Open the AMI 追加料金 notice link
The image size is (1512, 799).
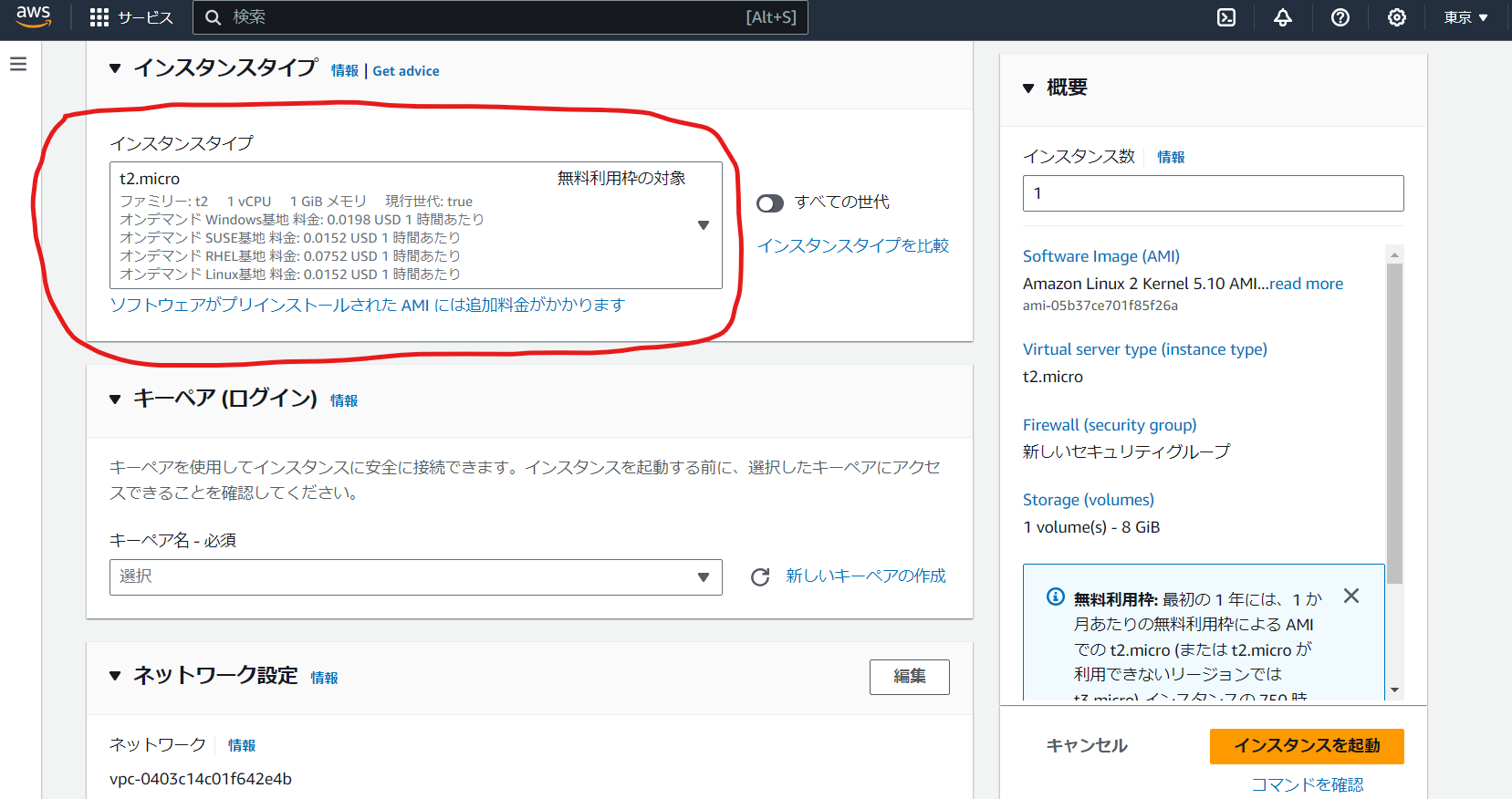367,305
